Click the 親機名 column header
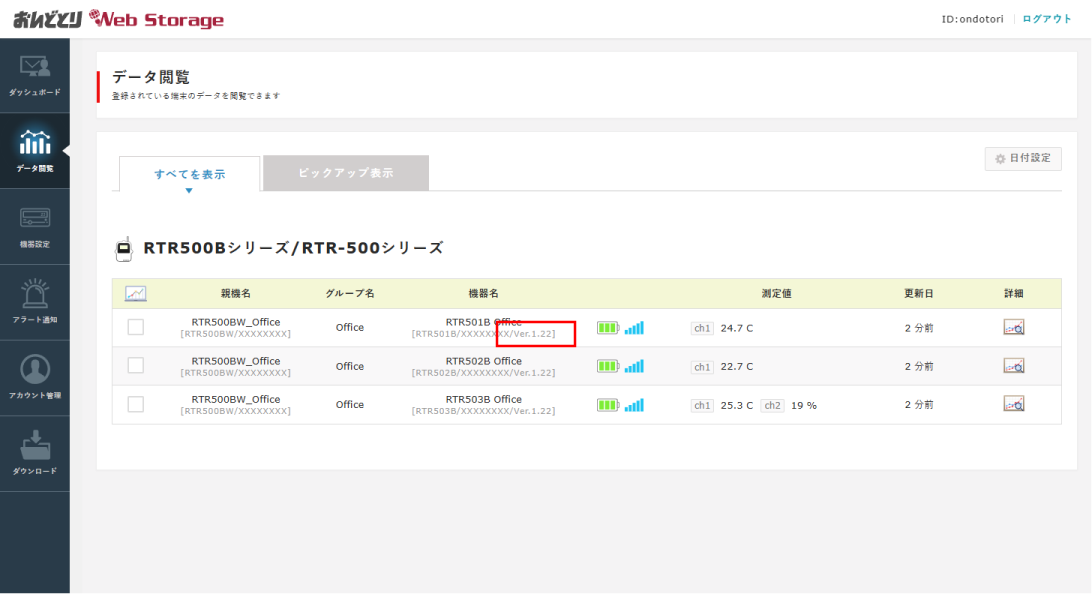 pos(235,294)
